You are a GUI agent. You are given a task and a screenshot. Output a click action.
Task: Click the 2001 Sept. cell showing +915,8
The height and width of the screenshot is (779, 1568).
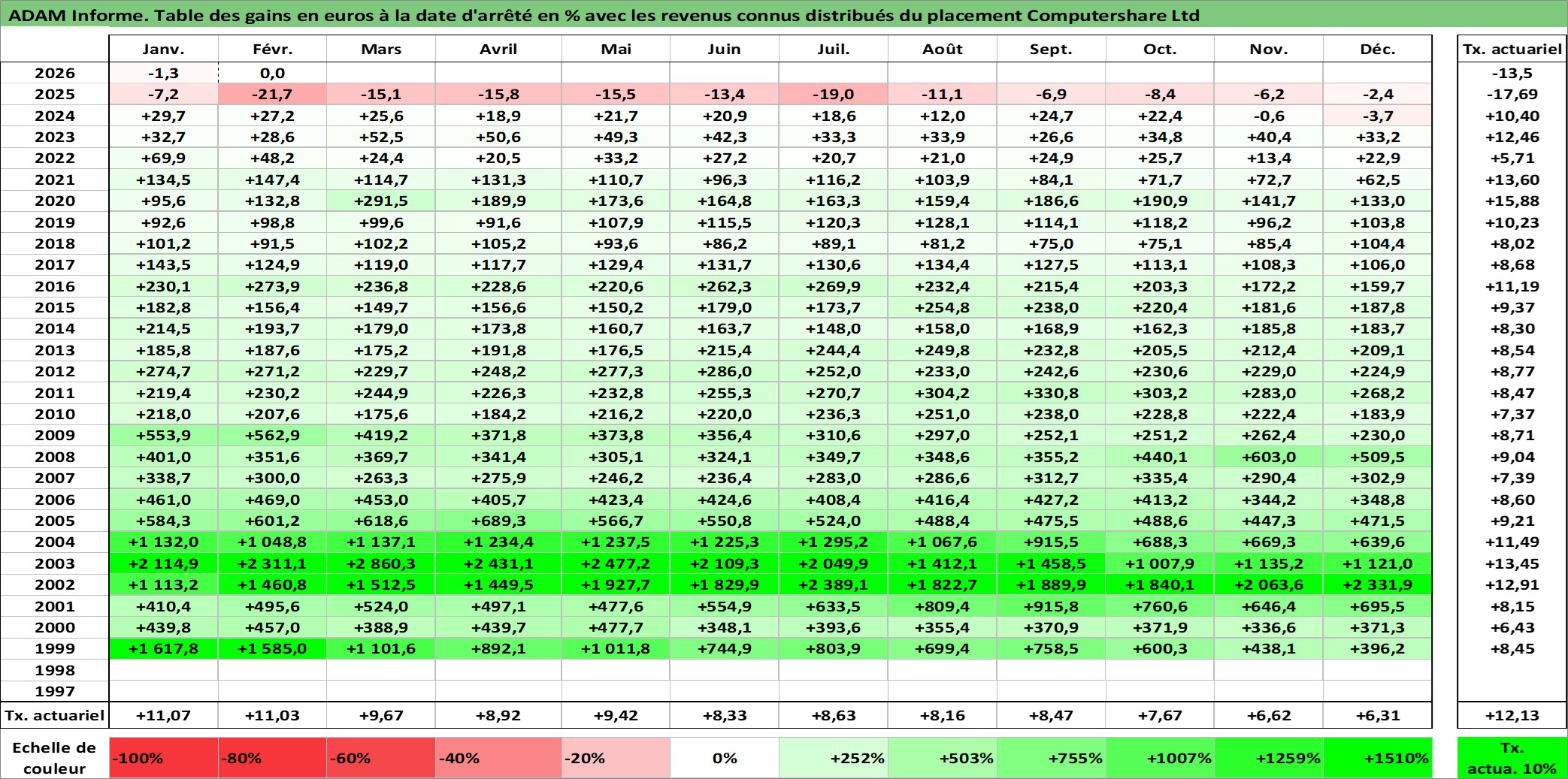coord(1051,606)
